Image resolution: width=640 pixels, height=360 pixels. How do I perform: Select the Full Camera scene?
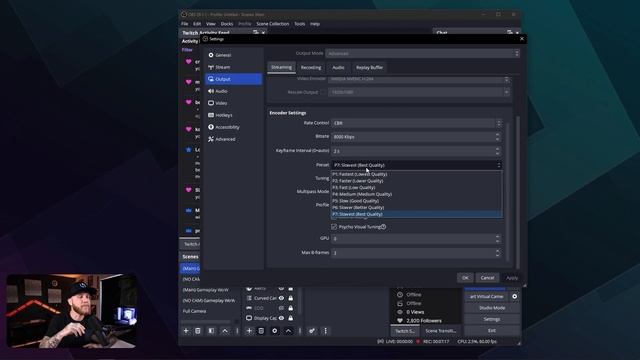[x=194, y=311]
